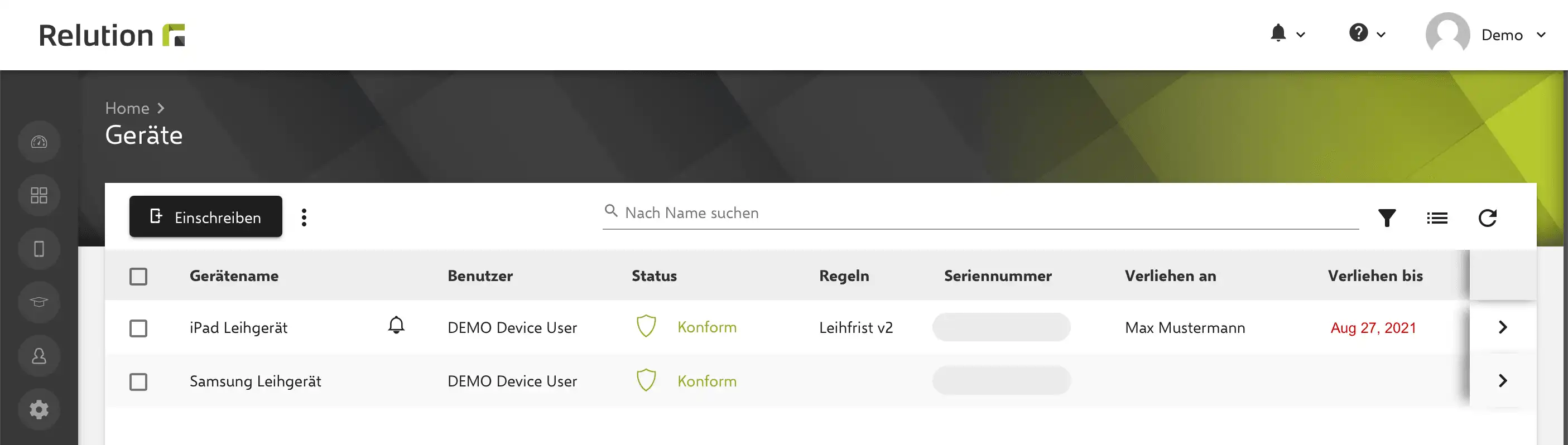The height and width of the screenshot is (445, 1568).
Task: Open the settings gear sidebar icon
Action: click(x=39, y=409)
